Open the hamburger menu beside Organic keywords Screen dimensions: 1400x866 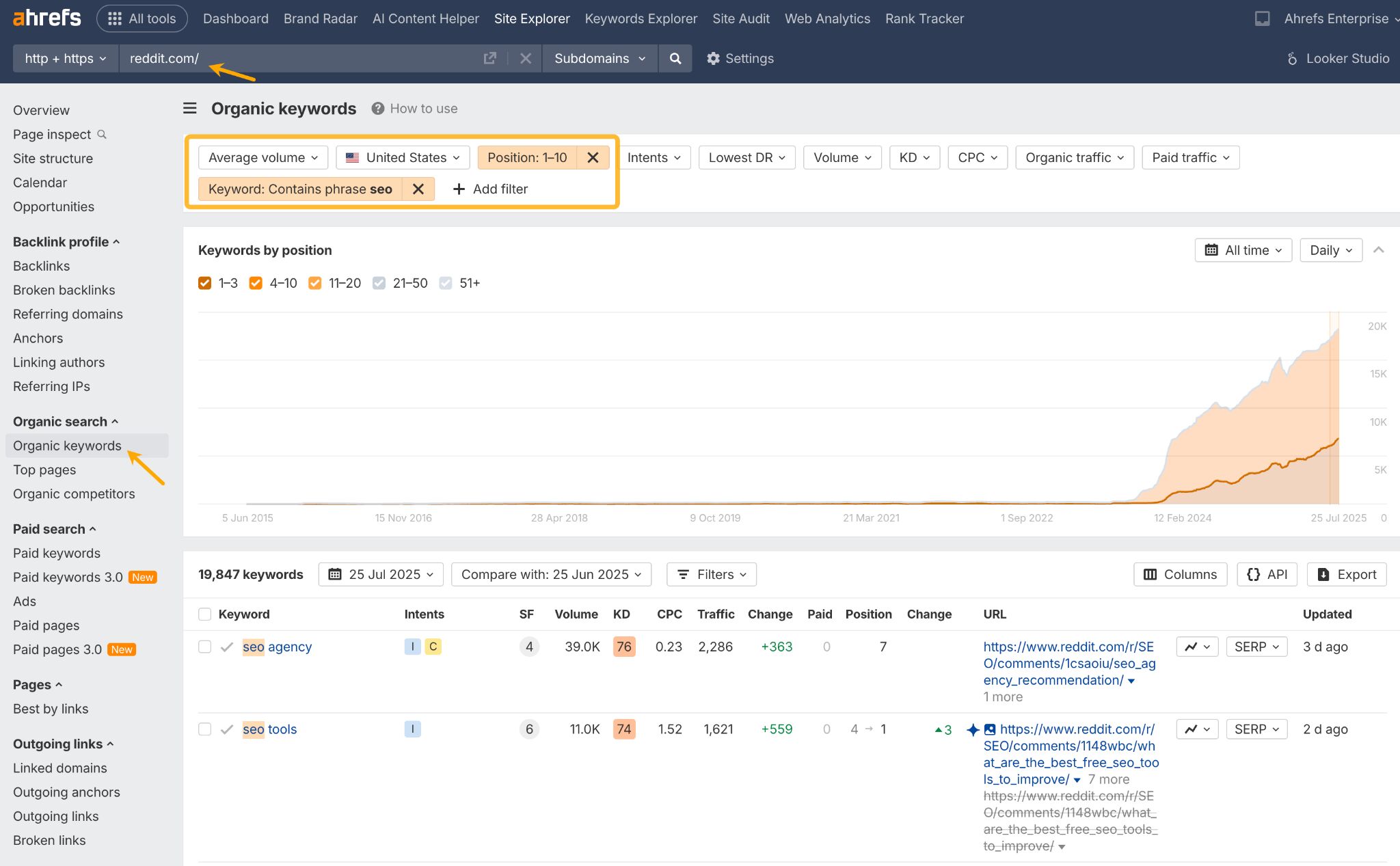coord(189,108)
